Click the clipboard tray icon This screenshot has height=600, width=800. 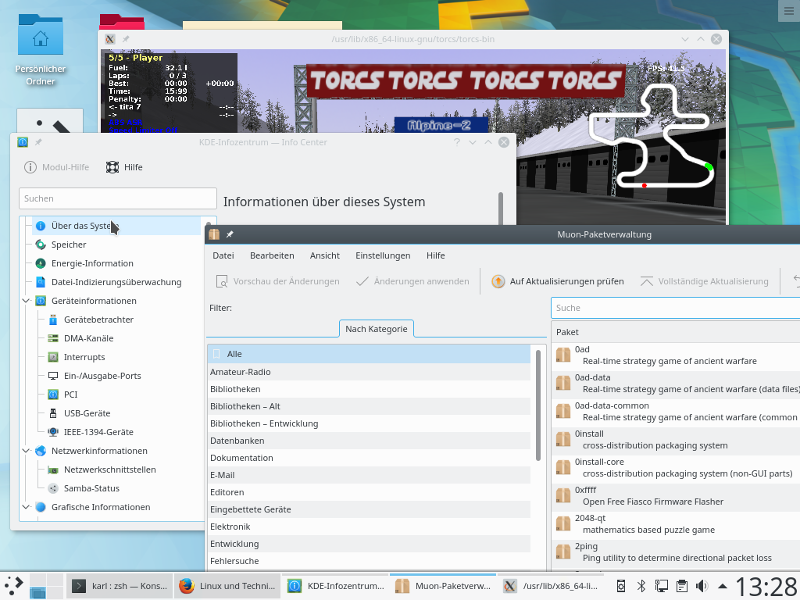(682, 586)
